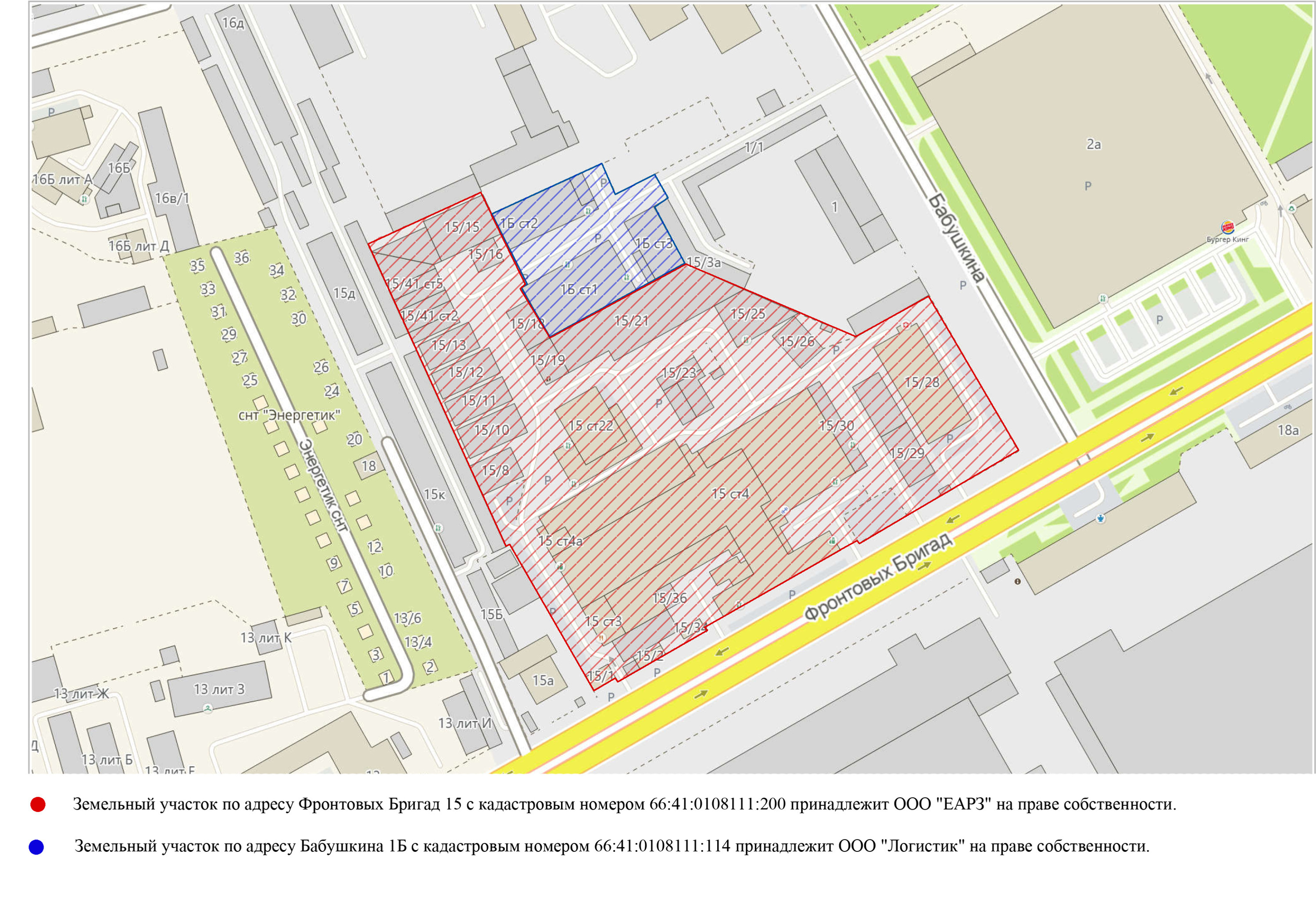This screenshot has height=915, width=1316.
Task: Click the label 15/29
Action: coord(906,453)
